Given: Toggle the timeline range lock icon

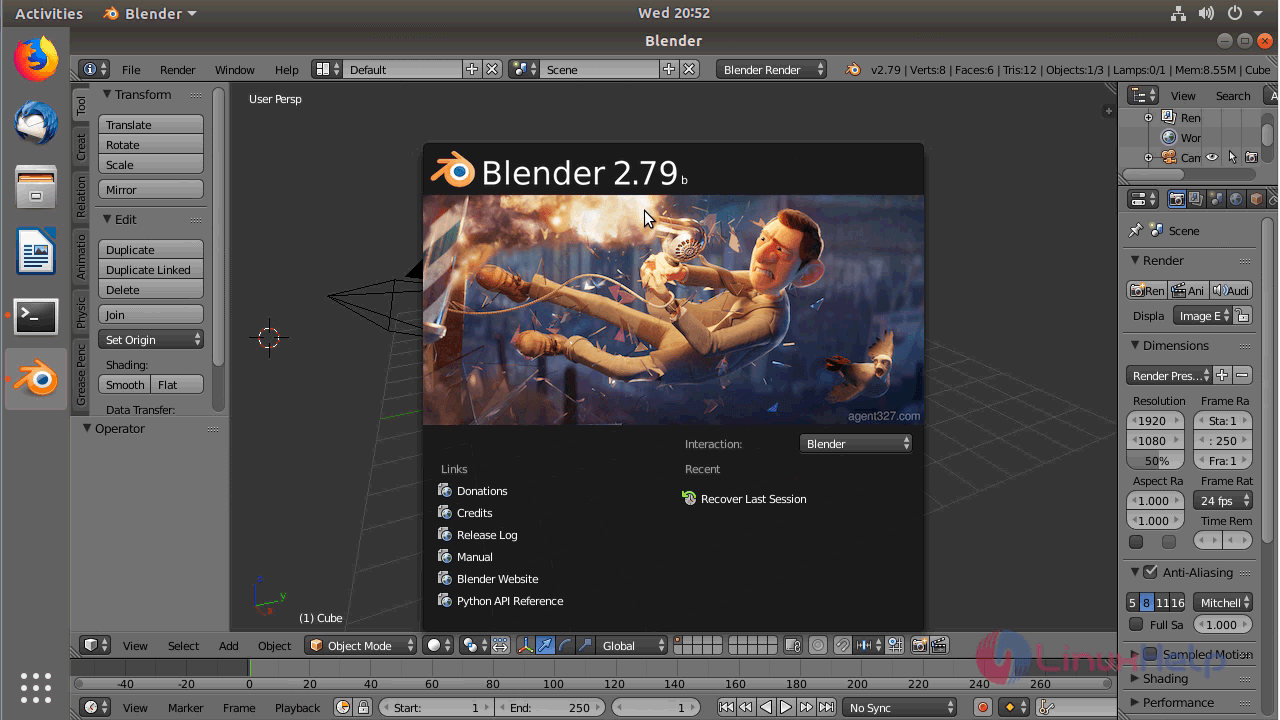Looking at the screenshot, I should [363, 707].
